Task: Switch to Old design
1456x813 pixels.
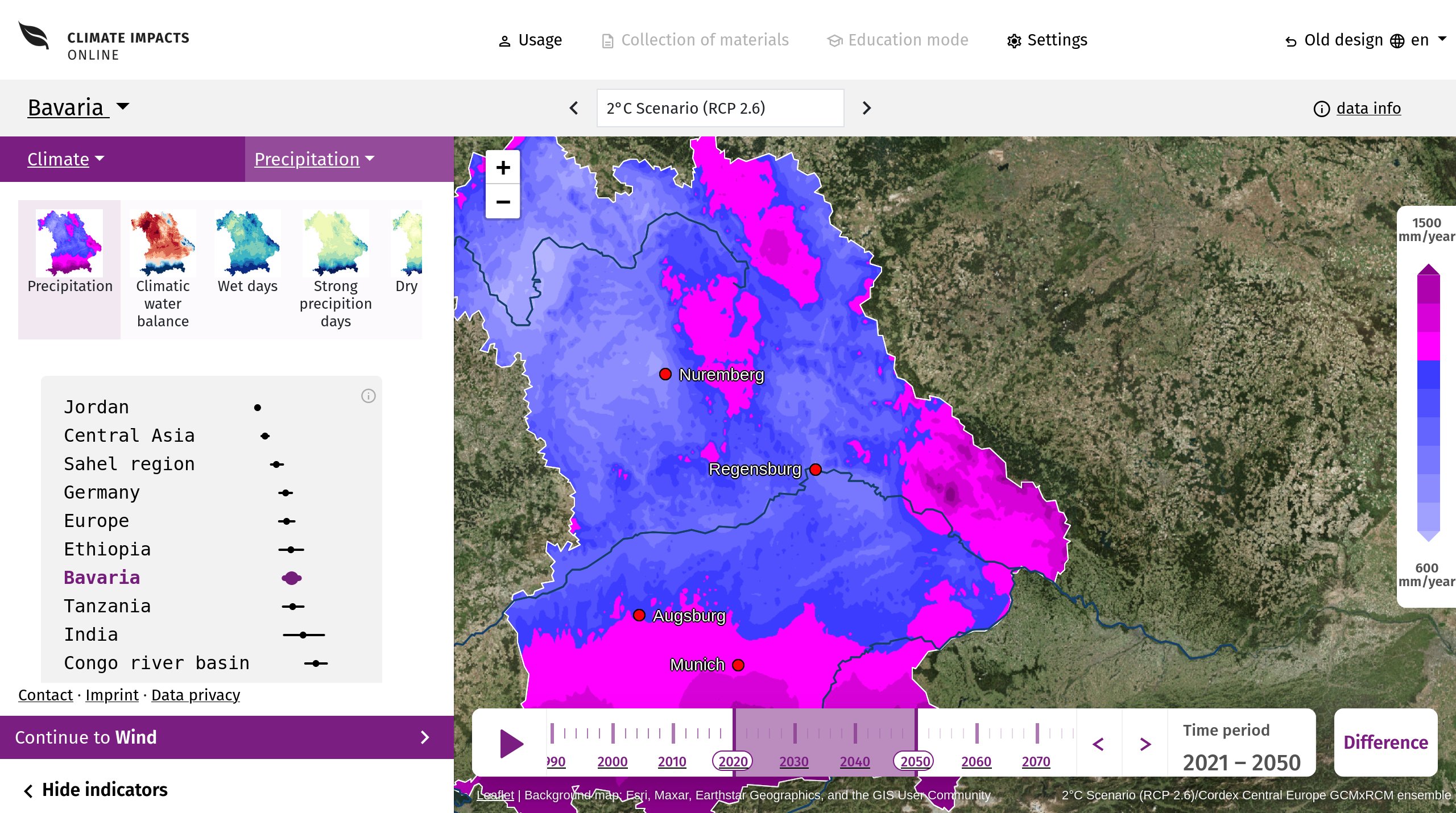Action: click(x=1334, y=40)
